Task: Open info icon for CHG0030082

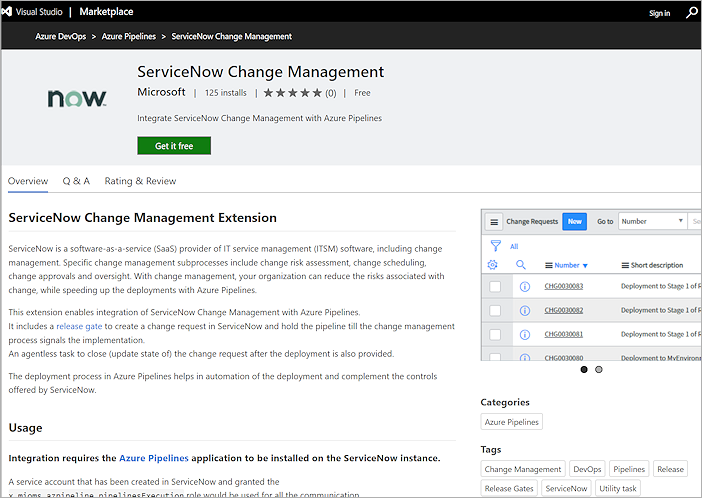Action: coord(525,310)
